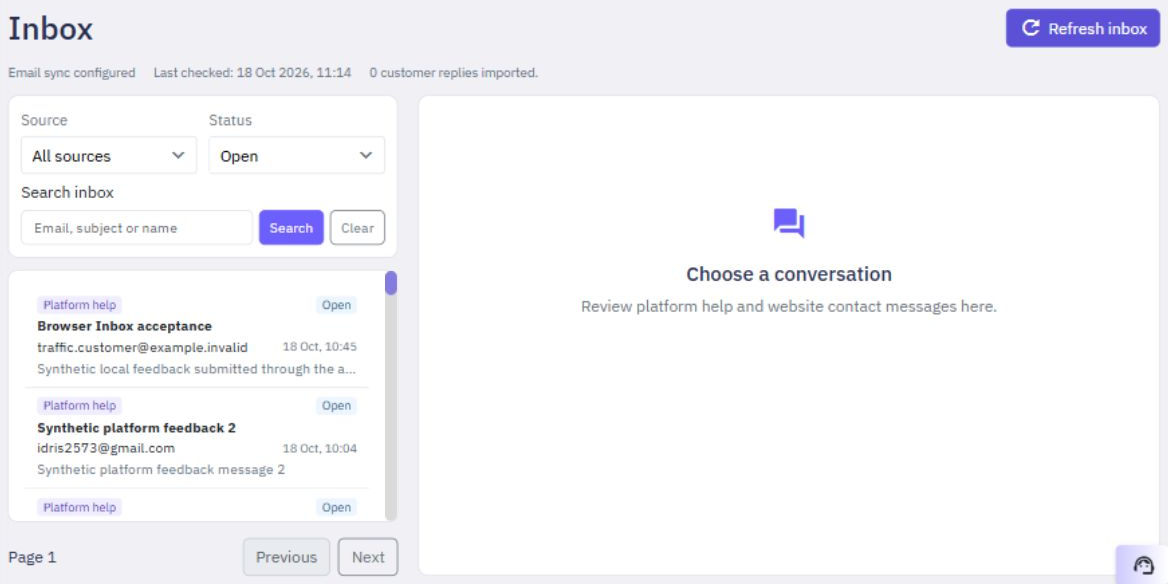The height and width of the screenshot is (584, 1168).
Task: Click the refresh arrow icon in Refresh inbox
Action: [1030, 28]
